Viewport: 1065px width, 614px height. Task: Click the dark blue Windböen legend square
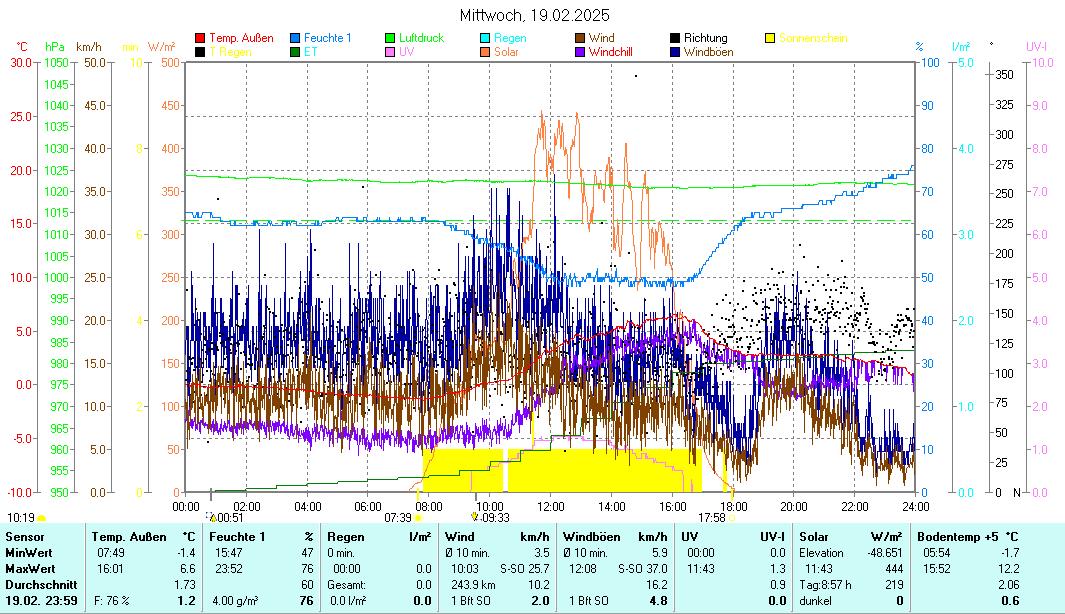coord(676,51)
